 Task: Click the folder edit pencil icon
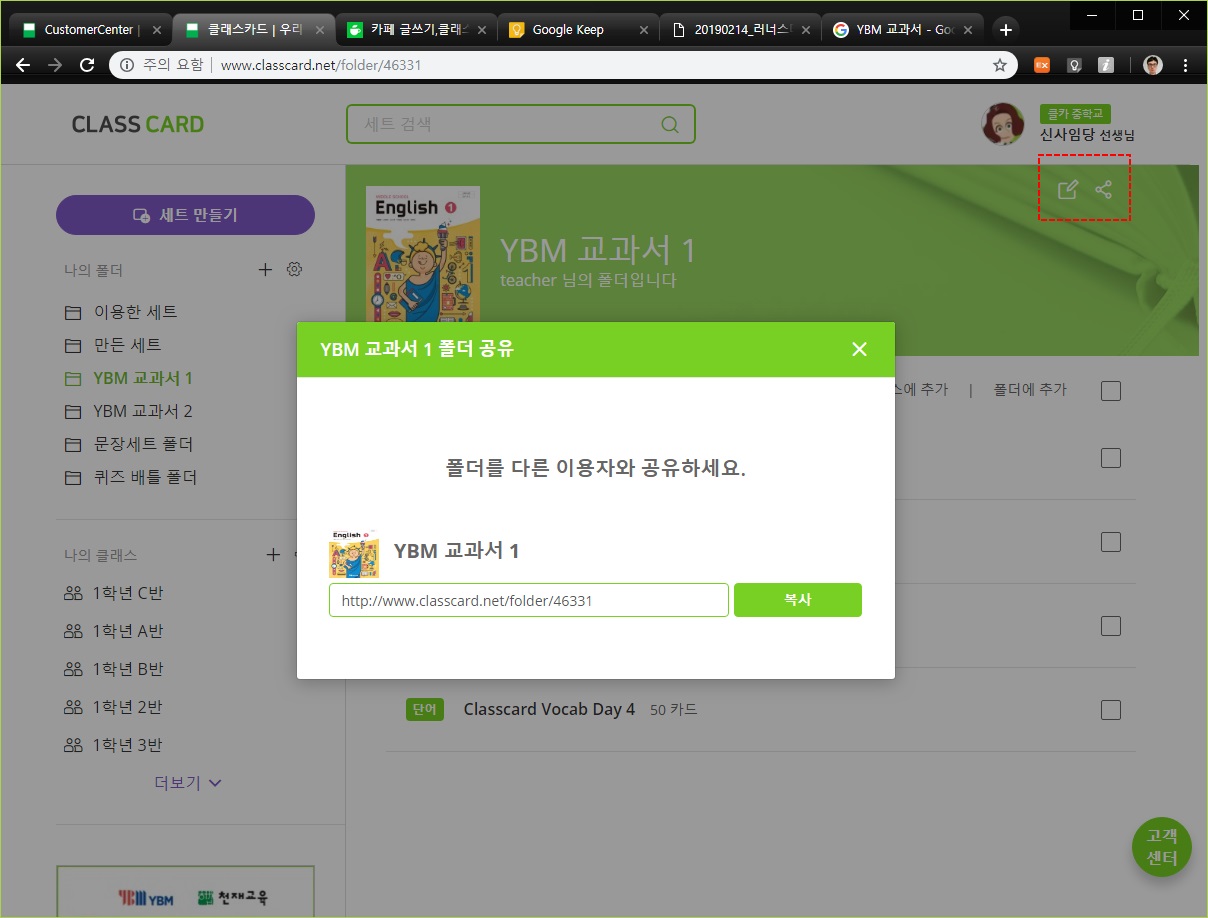click(x=1067, y=189)
